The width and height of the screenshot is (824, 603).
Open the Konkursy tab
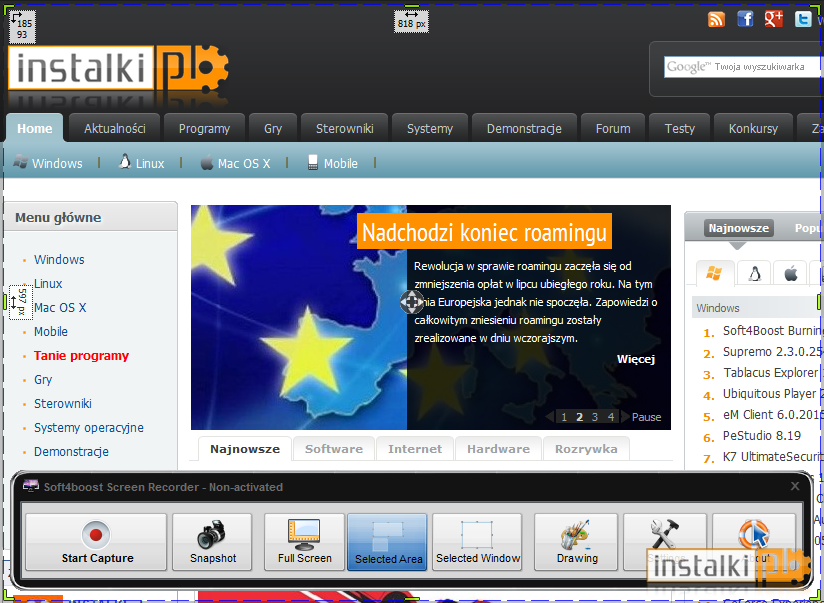click(x=754, y=128)
